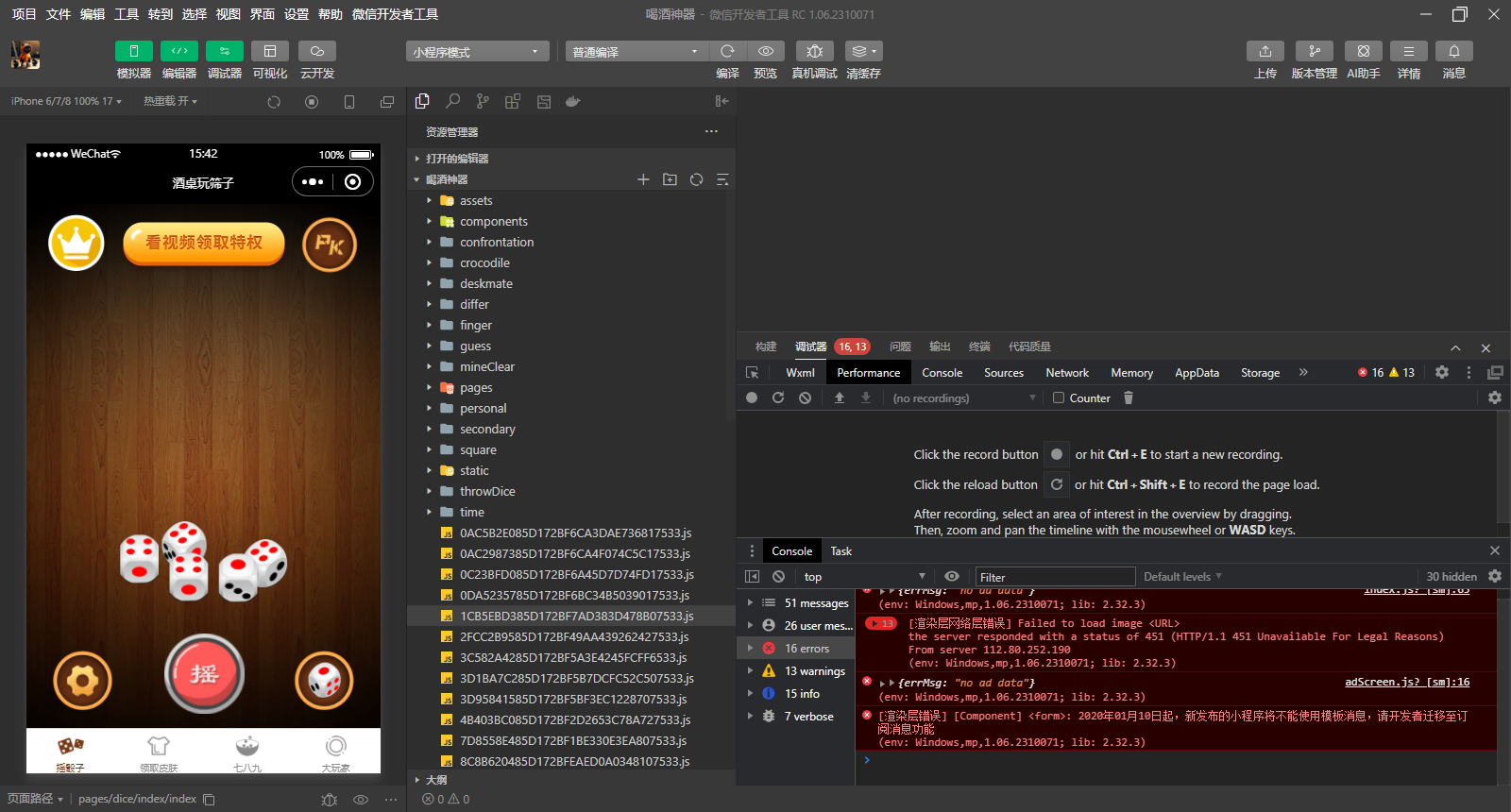Click the clear cache layers icon
The image size is (1511, 812).
862,51
